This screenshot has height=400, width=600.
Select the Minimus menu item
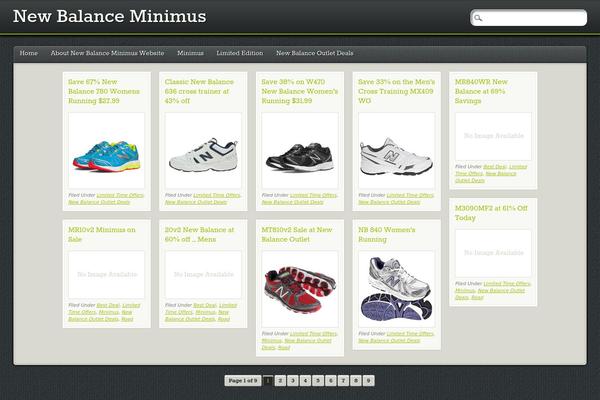190,53
